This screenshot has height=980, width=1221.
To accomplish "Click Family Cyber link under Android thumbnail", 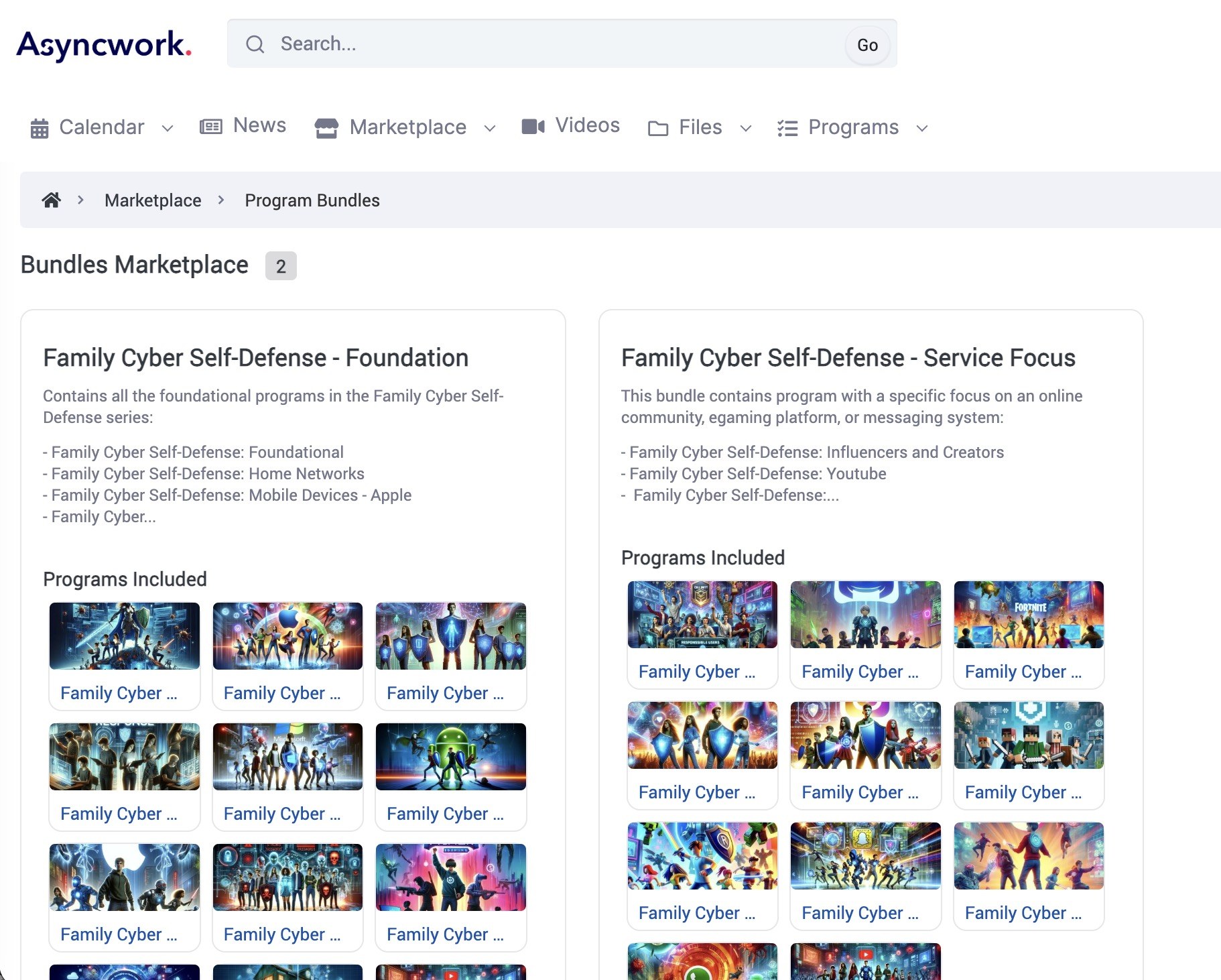I will pyautogui.click(x=445, y=814).
